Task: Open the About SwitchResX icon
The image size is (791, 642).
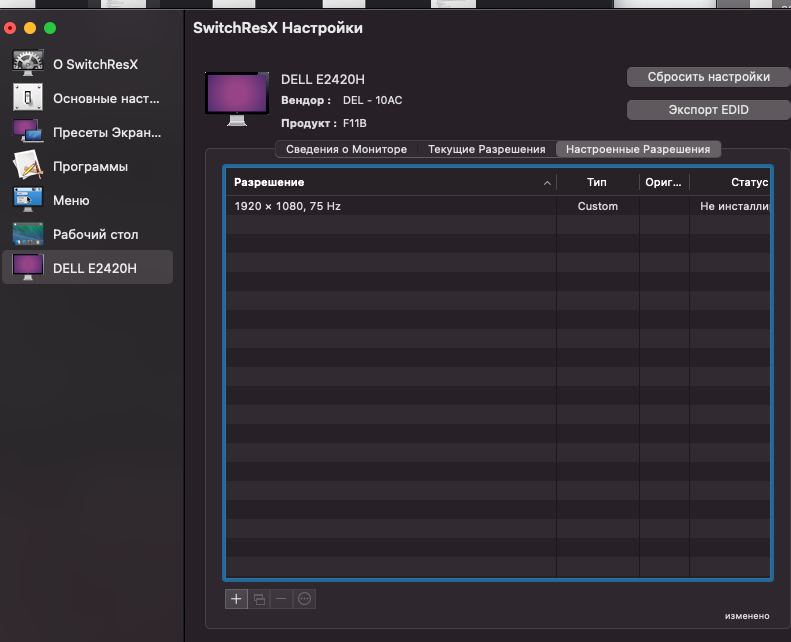Action: tap(28, 64)
